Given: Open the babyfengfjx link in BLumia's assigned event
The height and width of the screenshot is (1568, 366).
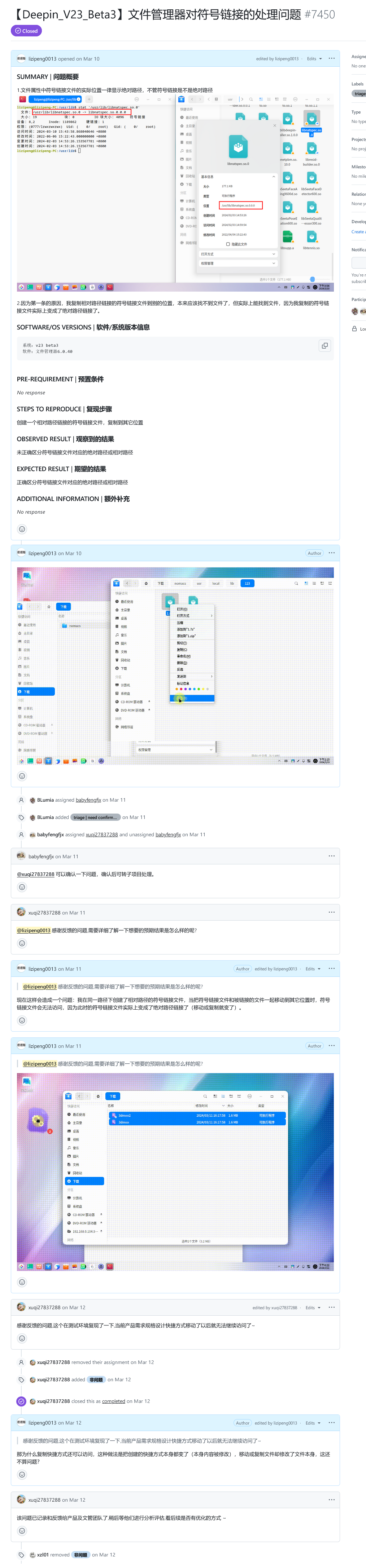Looking at the screenshot, I should click(x=88, y=801).
